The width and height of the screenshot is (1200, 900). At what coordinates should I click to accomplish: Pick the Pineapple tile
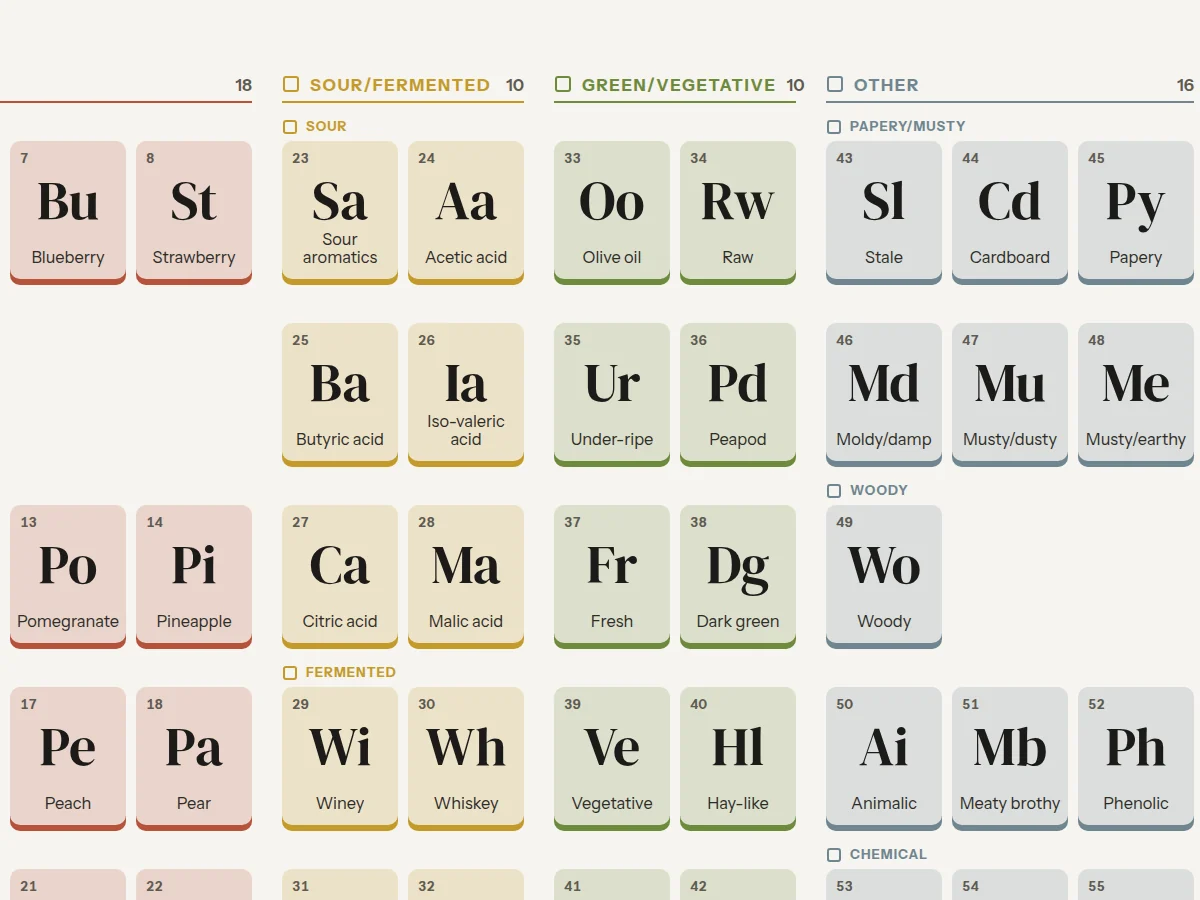pyautogui.click(x=194, y=577)
